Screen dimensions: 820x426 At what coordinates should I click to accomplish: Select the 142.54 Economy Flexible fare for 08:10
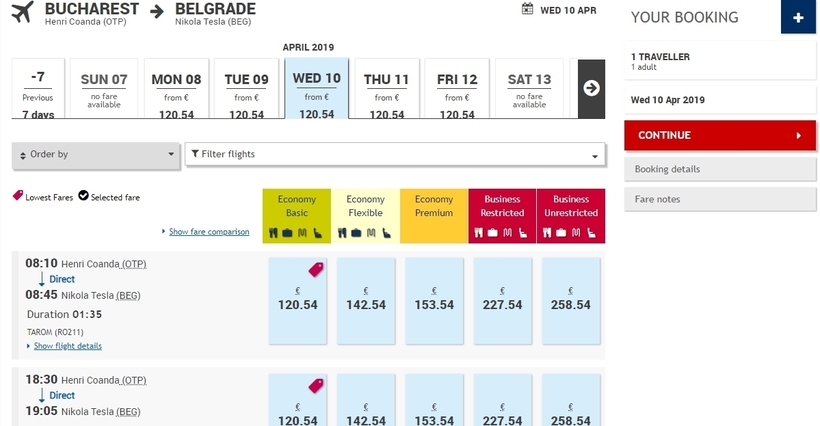[x=366, y=301]
